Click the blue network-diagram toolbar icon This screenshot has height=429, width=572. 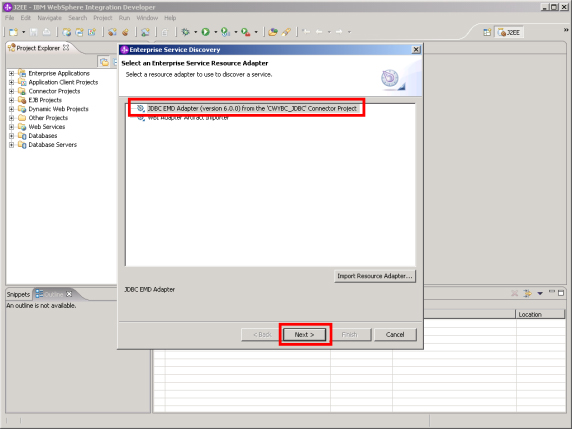(145, 32)
